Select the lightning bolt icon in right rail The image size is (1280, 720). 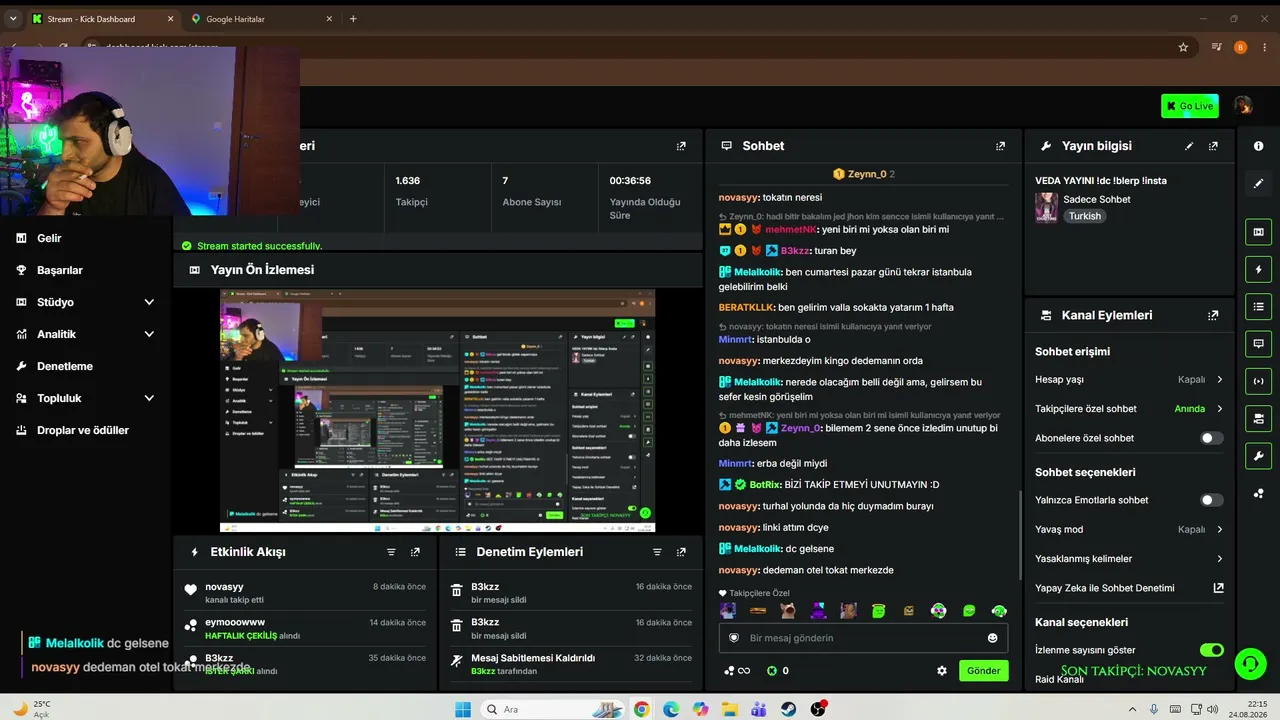coord(1258,270)
